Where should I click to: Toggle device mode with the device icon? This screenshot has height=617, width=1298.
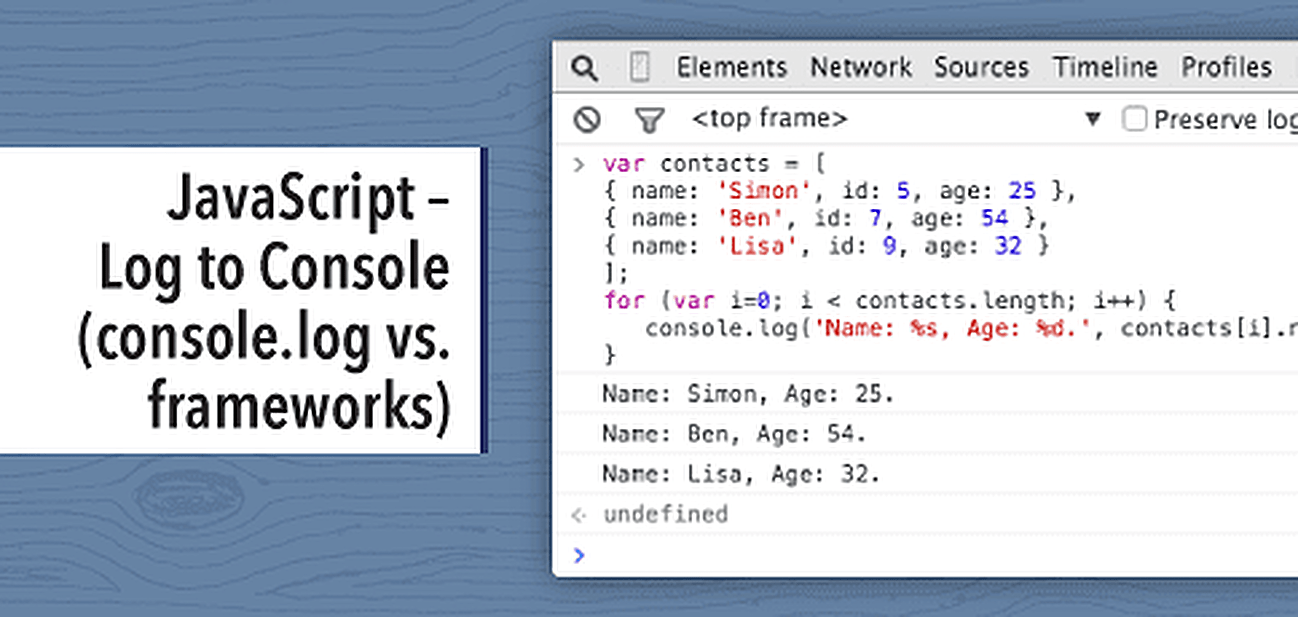coord(638,67)
